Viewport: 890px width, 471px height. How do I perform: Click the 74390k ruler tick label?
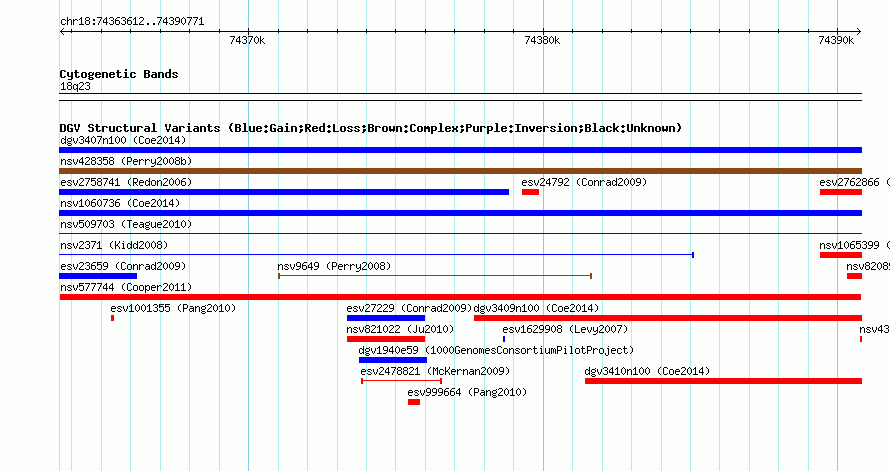[836, 40]
